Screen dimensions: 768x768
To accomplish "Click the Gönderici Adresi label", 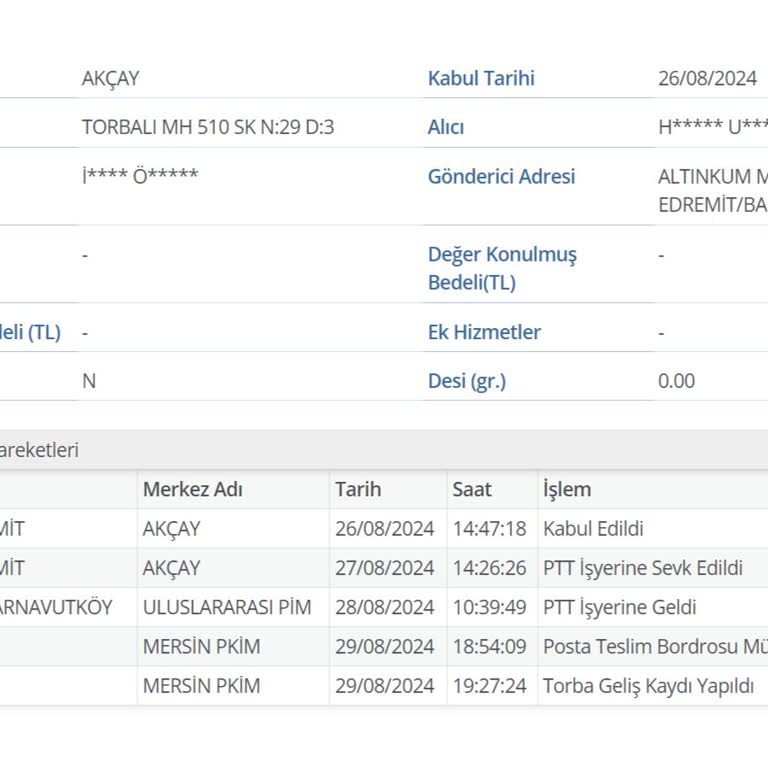I will pyautogui.click(x=501, y=177).
